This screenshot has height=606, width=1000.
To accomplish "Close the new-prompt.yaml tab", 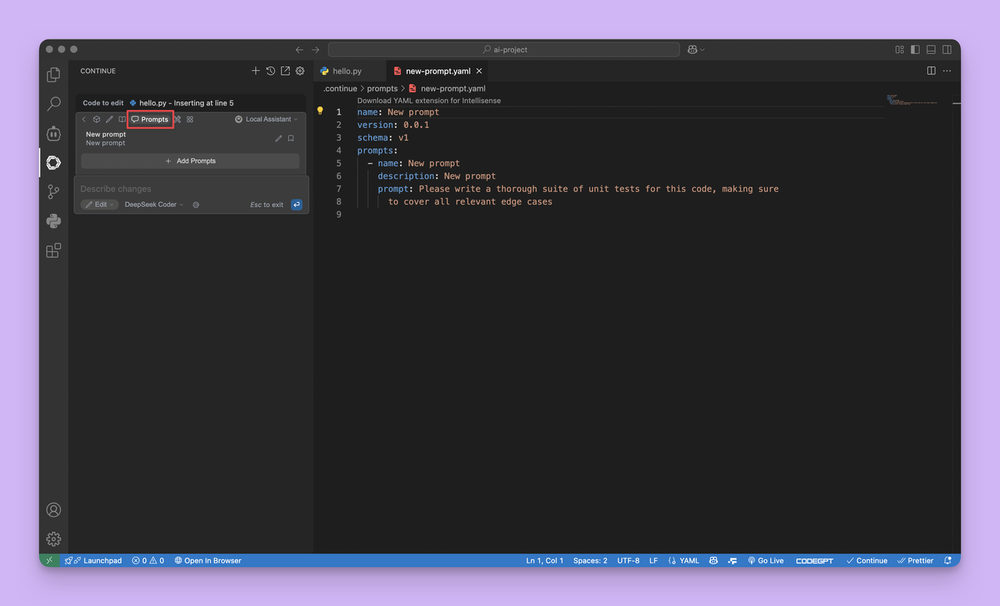I will (x=479, y=71).
